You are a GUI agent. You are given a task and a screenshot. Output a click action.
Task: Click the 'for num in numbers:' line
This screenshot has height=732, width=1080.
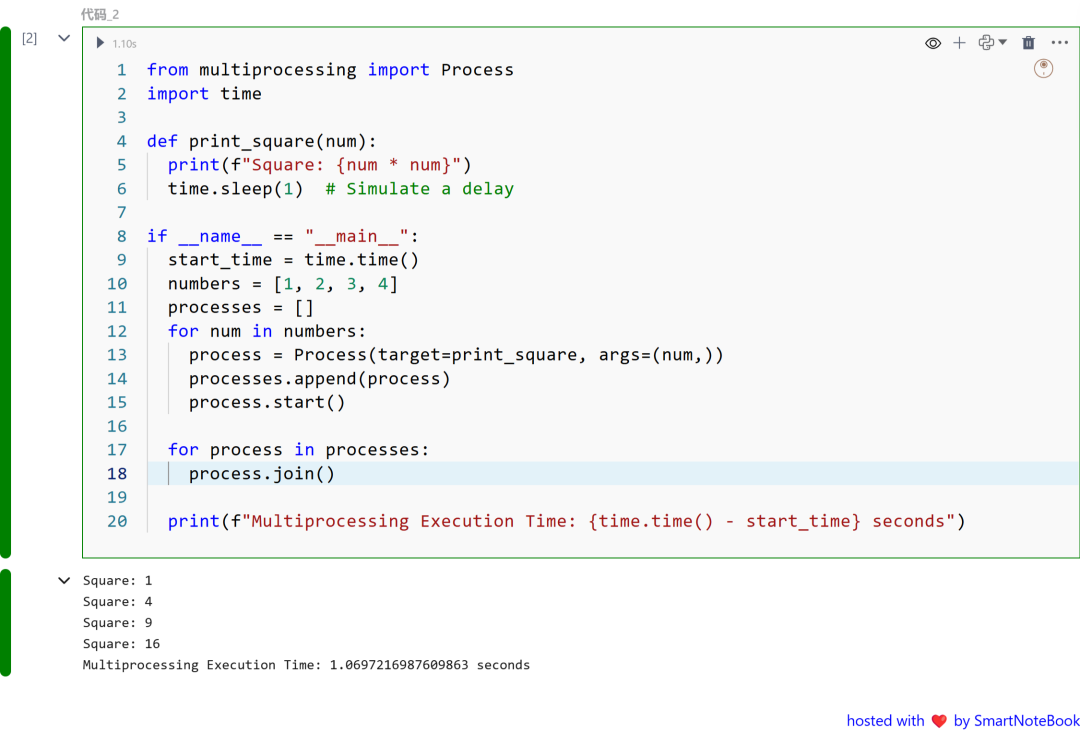[267, 331]
